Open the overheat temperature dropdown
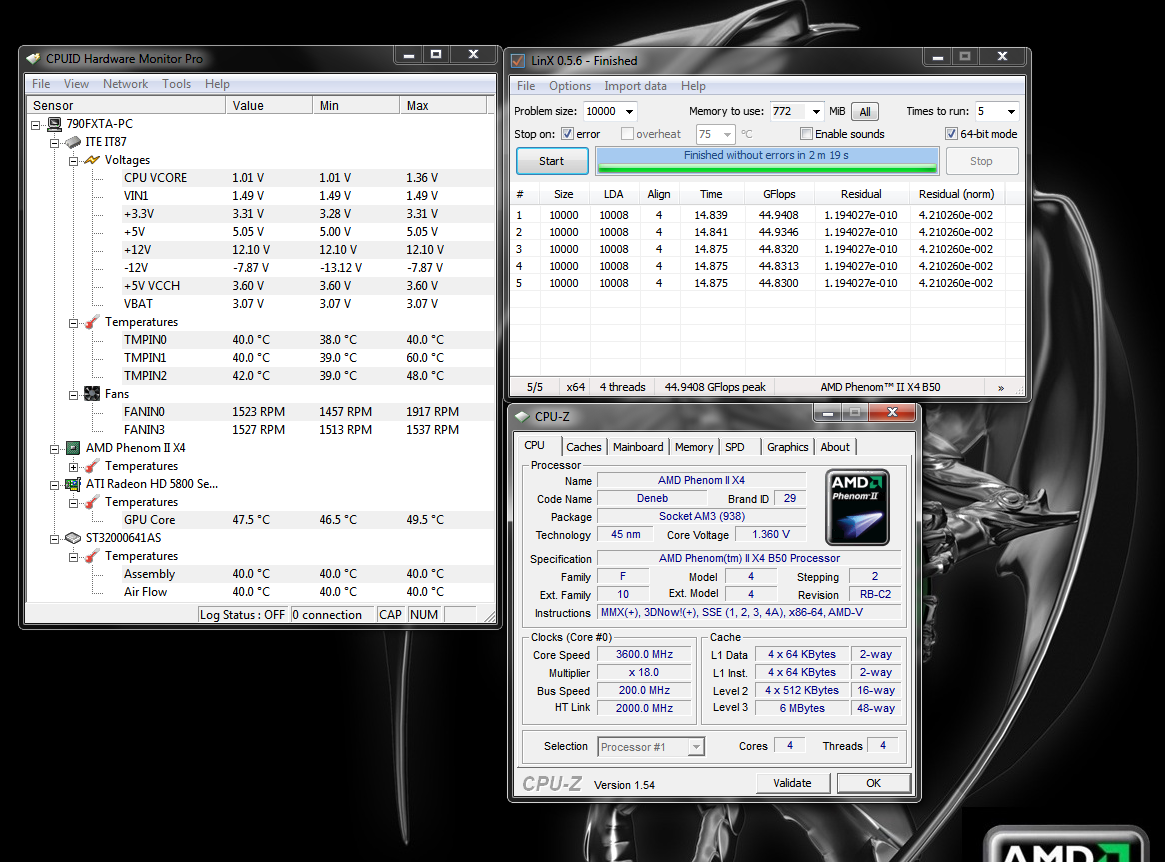This screenshot has width=1165, height=862. (x=727, y=135)
